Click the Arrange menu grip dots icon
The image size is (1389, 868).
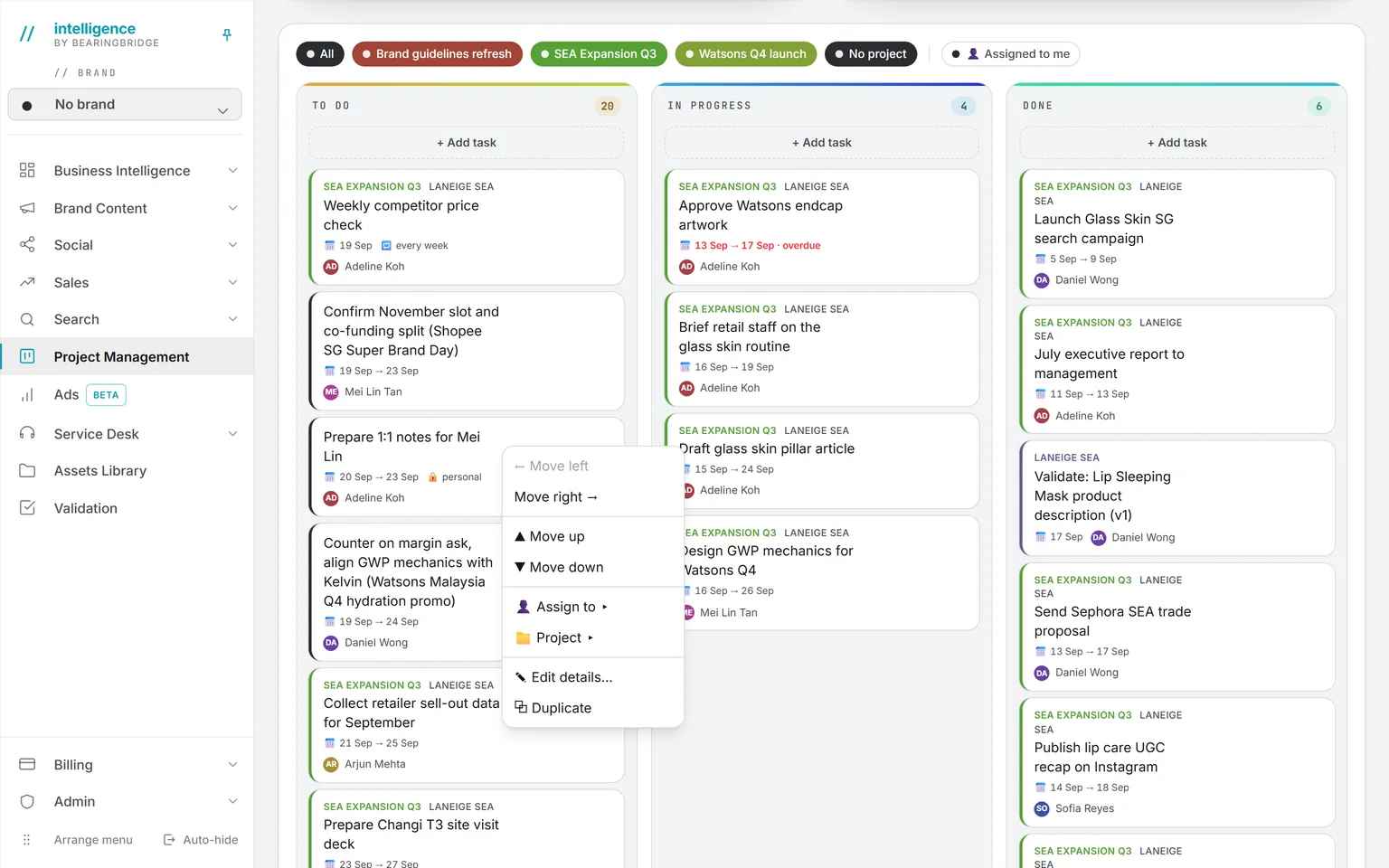[x=26, y=840]
